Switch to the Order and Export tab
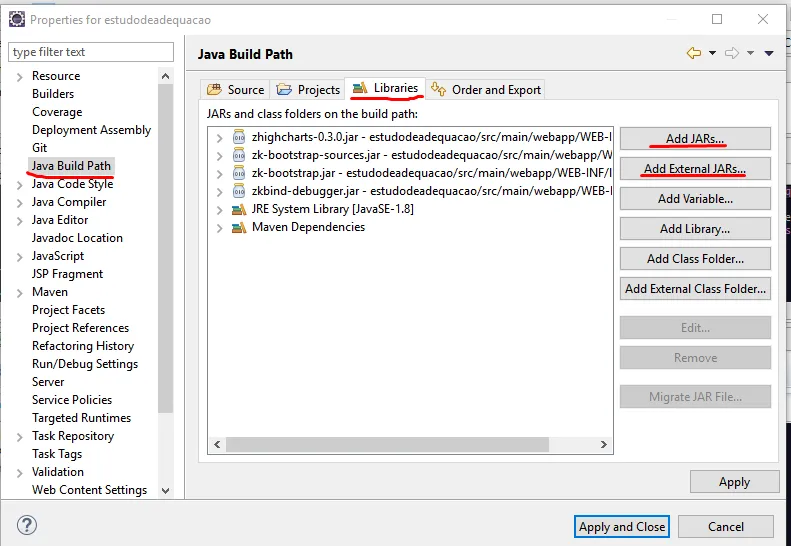 [486, 90]
